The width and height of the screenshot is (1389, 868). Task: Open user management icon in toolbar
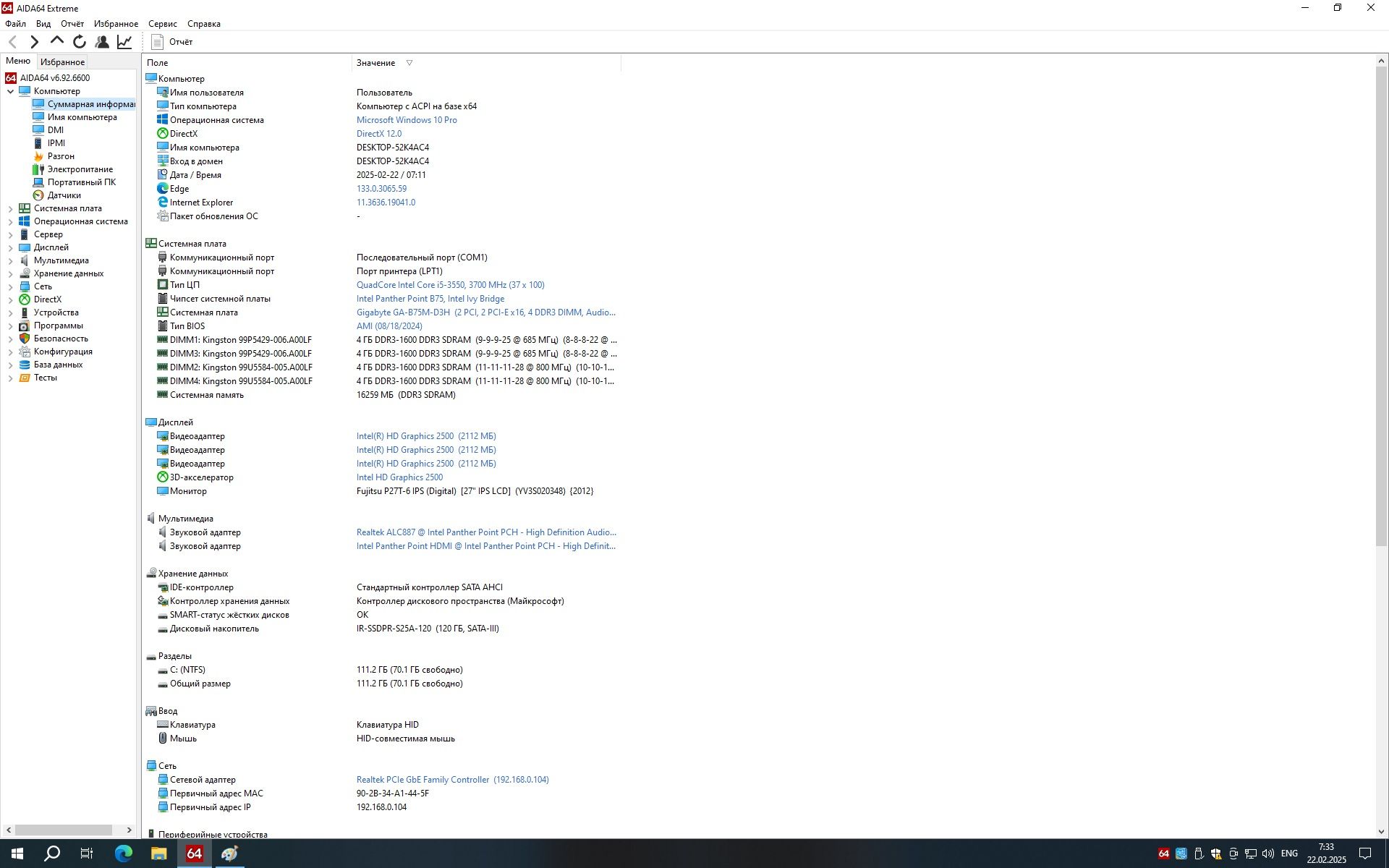coord(102,42)
